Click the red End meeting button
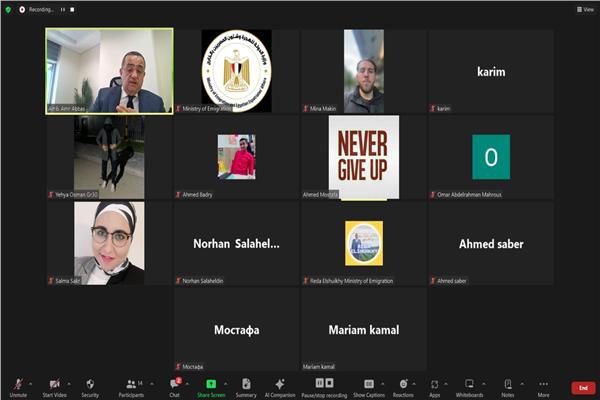Image resolution: width=600 pixels, height=400 pixels. [583, 388]
